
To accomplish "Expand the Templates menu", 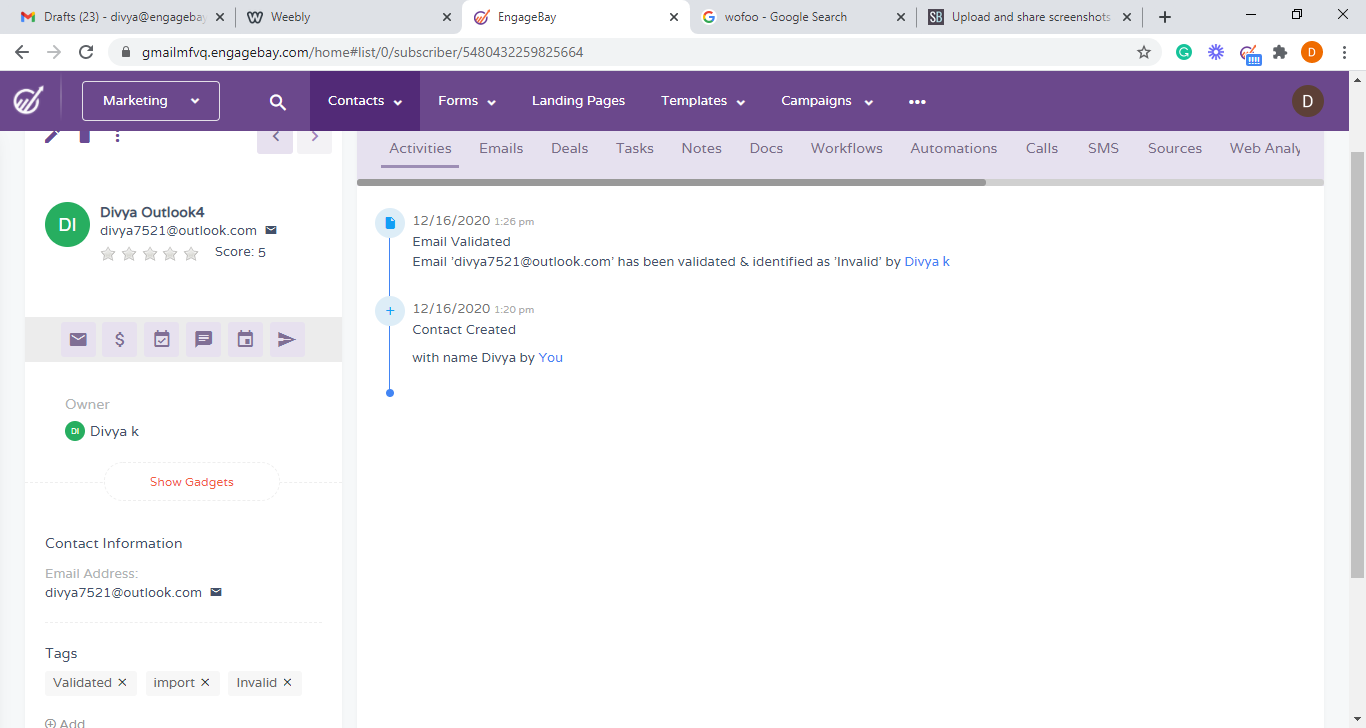I will [703, 101].
